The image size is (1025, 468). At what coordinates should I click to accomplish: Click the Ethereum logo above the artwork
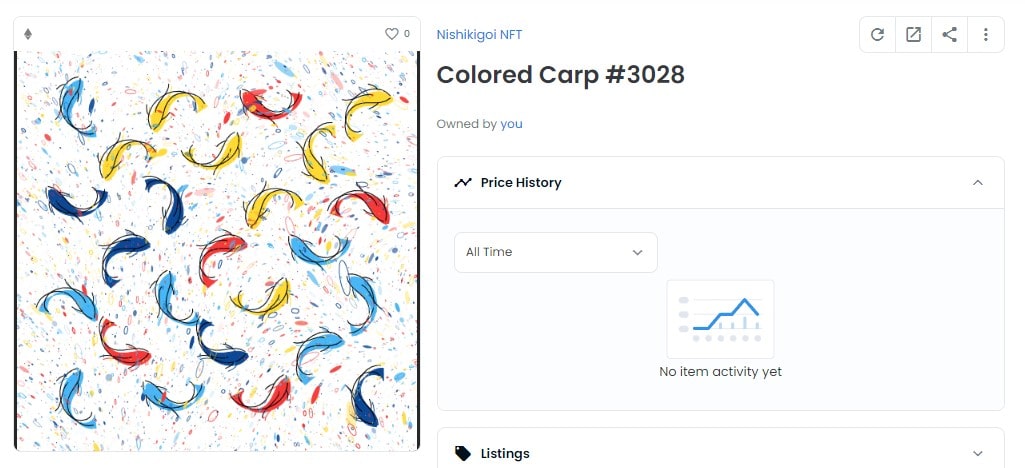point(27,34)
